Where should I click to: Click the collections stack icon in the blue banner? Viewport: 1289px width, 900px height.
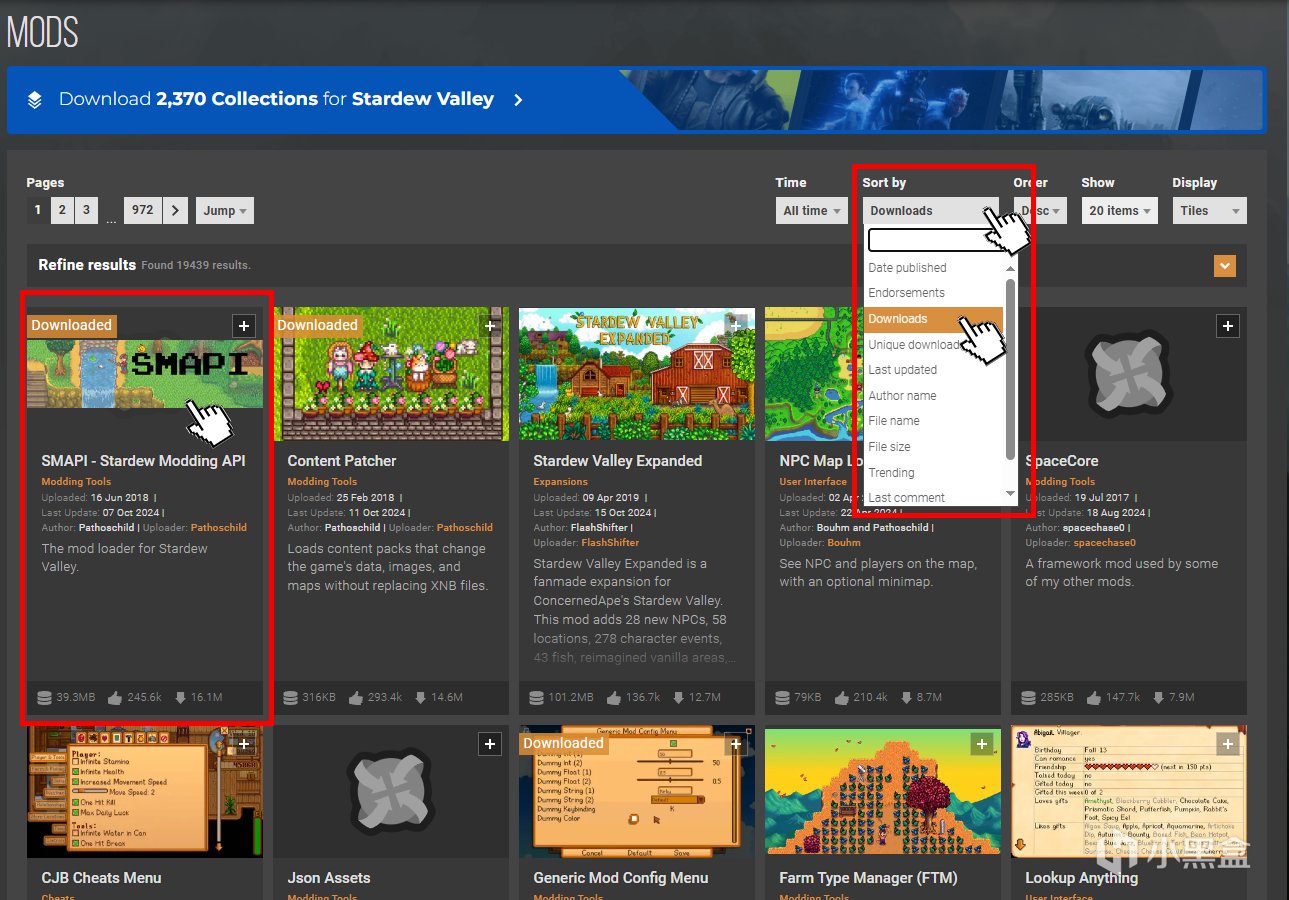35,100
